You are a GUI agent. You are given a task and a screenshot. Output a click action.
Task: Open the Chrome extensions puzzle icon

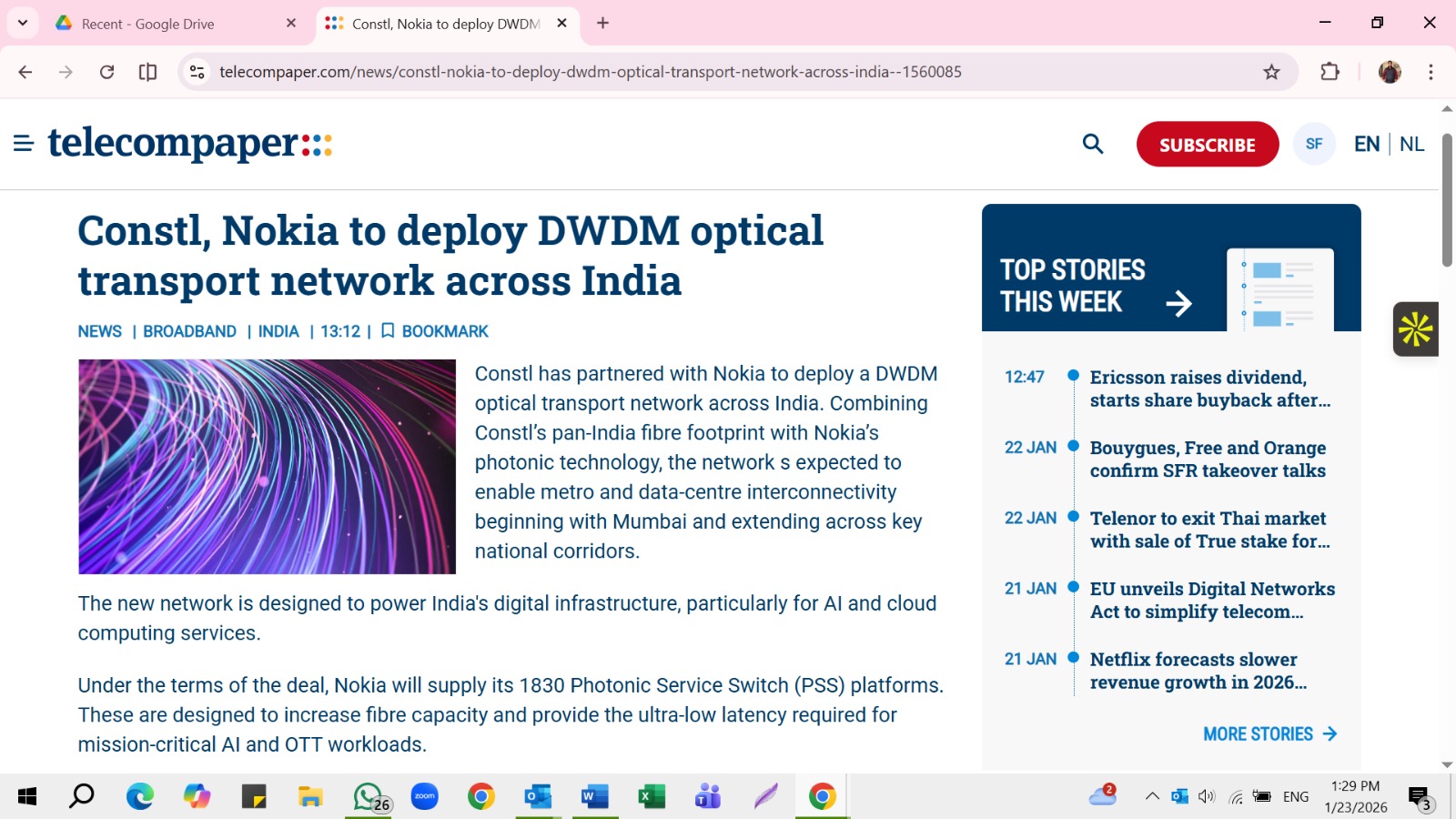click(x=1330, y=72)
